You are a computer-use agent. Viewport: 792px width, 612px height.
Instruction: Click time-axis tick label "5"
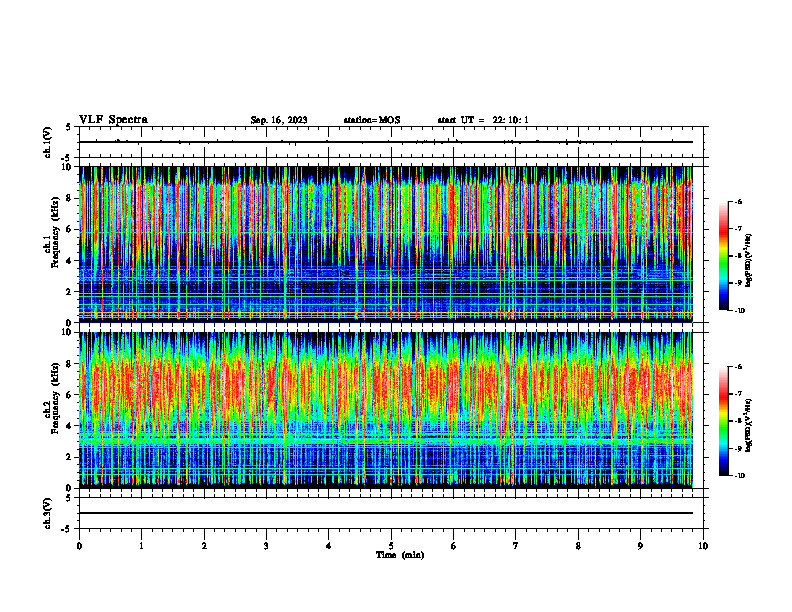pos(391,546)
